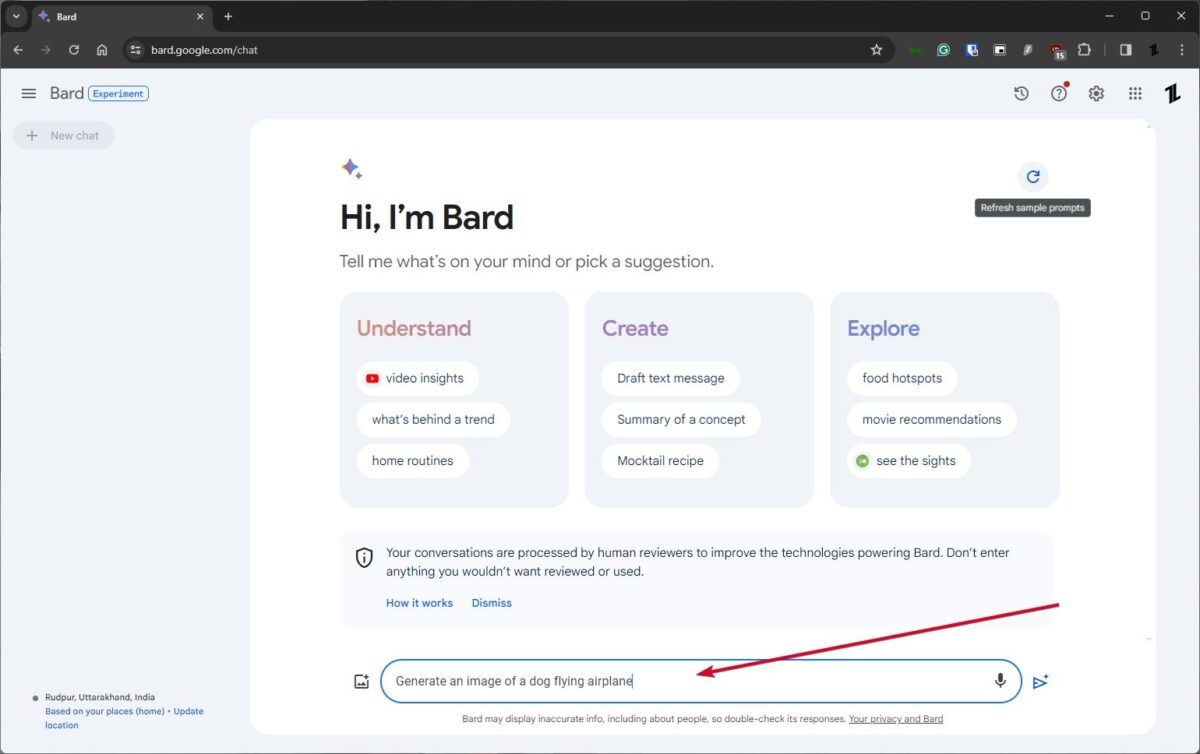Viewport: 1200px width, 754px height.
Task: Switch to the Bard browser tab
Action: [x=110, y=16]
